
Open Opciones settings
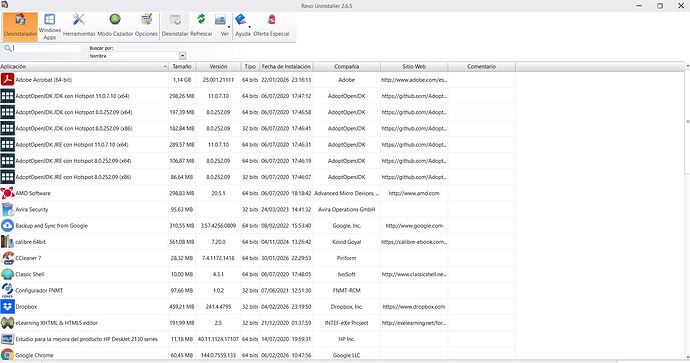tap(146, 26)
